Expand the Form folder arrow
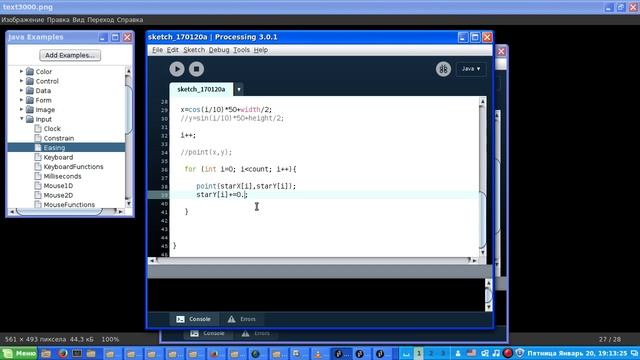 click(21, 100)
